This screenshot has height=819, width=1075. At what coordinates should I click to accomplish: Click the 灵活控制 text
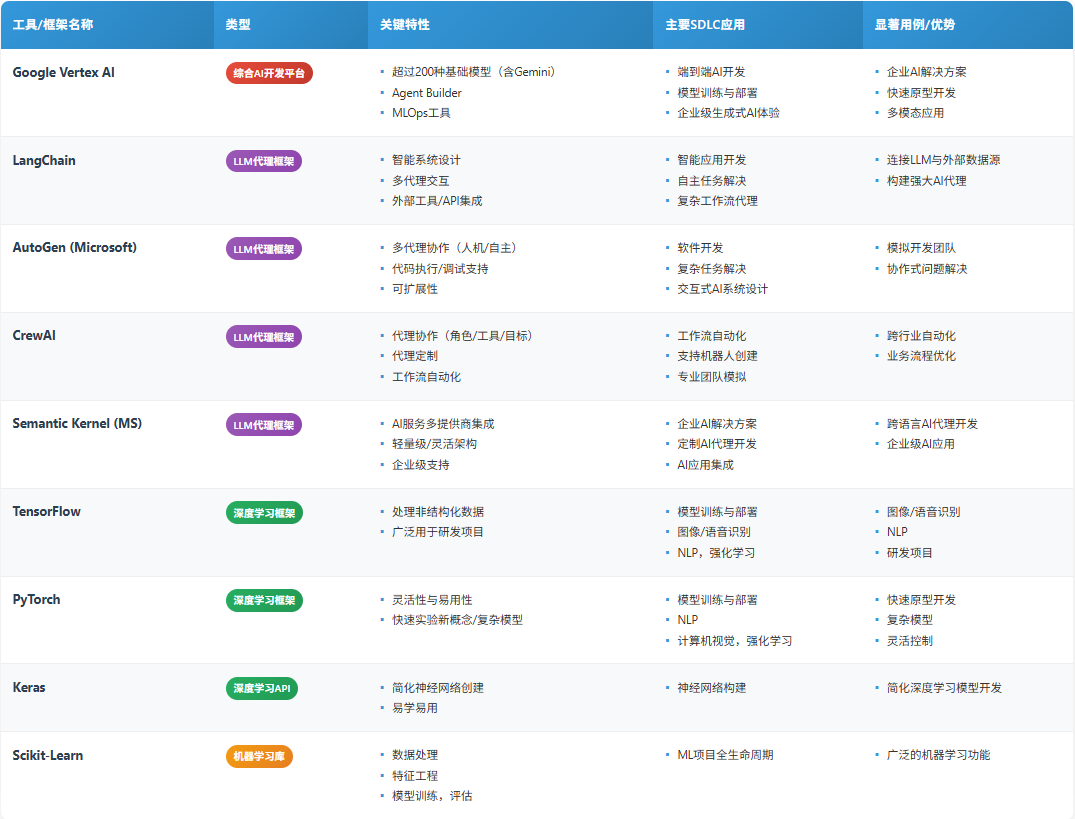pyautogui.click(x=909, y=641)
